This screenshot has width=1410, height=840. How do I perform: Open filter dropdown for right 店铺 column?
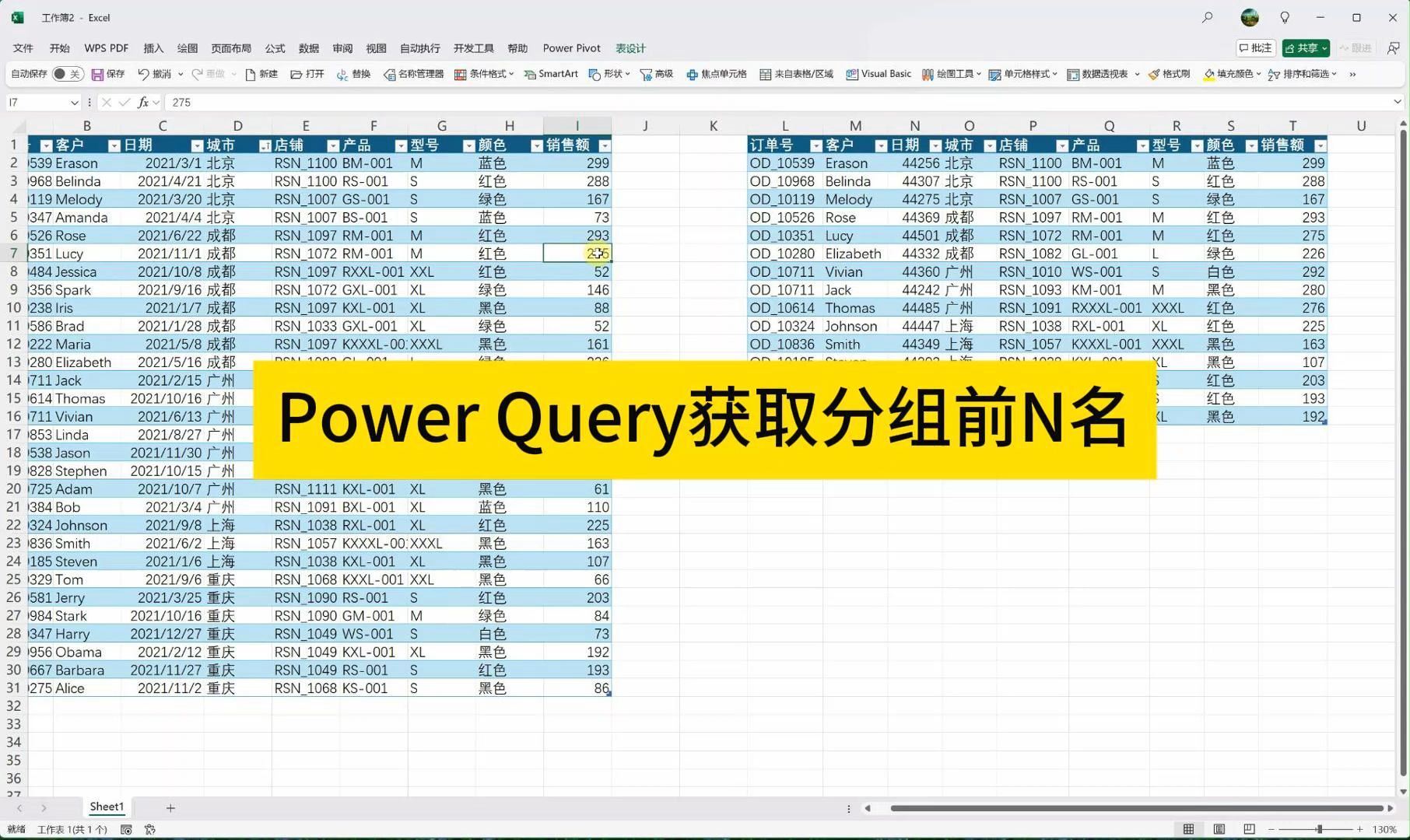(1061, 145)
